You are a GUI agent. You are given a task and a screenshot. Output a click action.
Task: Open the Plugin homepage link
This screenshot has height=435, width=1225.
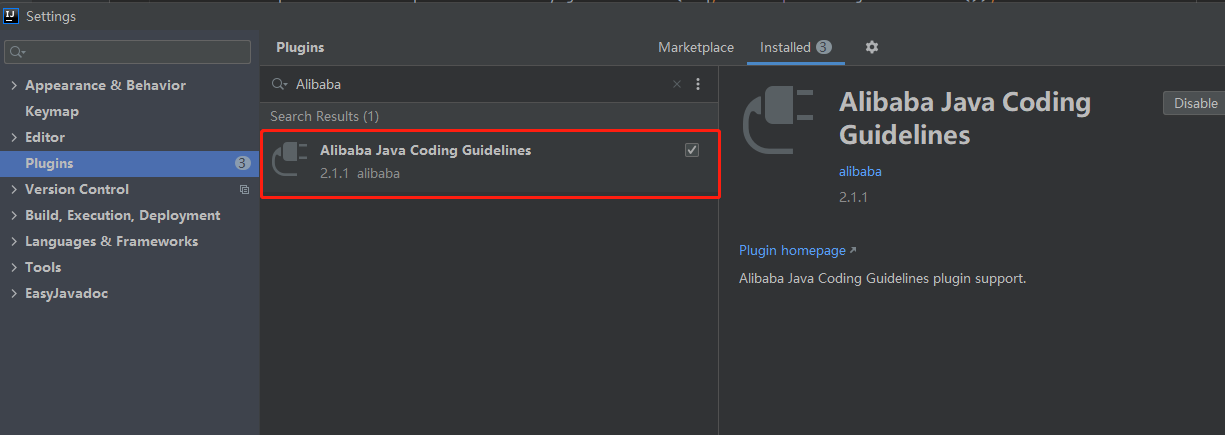click(x=797, y=250)
